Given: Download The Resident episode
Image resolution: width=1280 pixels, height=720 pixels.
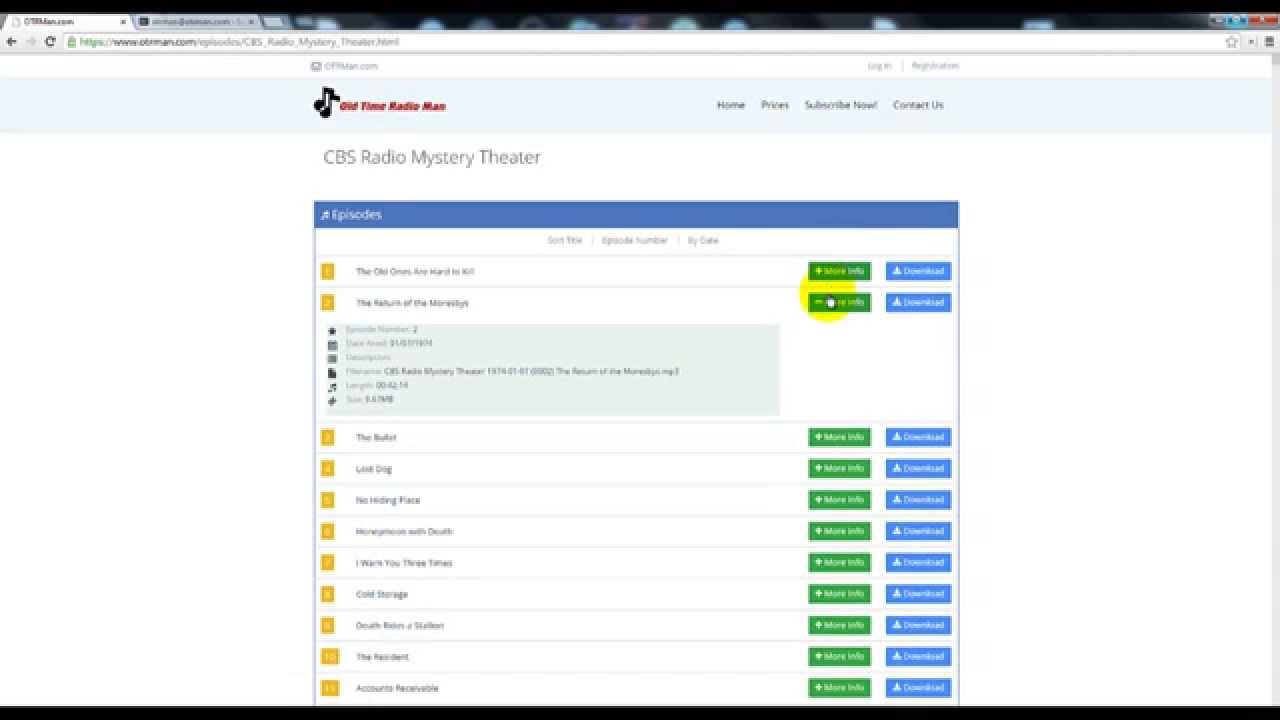Looking at the screenshot, I should [918, 656].
